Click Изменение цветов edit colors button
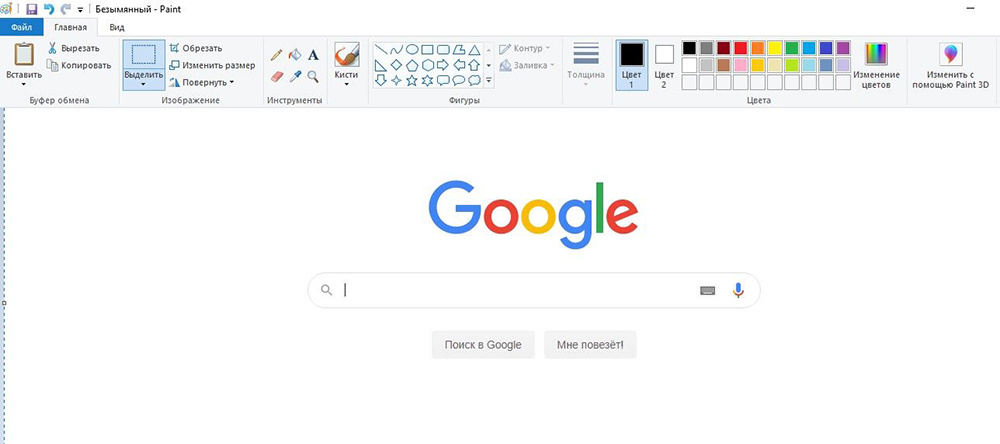 point(876,65)
